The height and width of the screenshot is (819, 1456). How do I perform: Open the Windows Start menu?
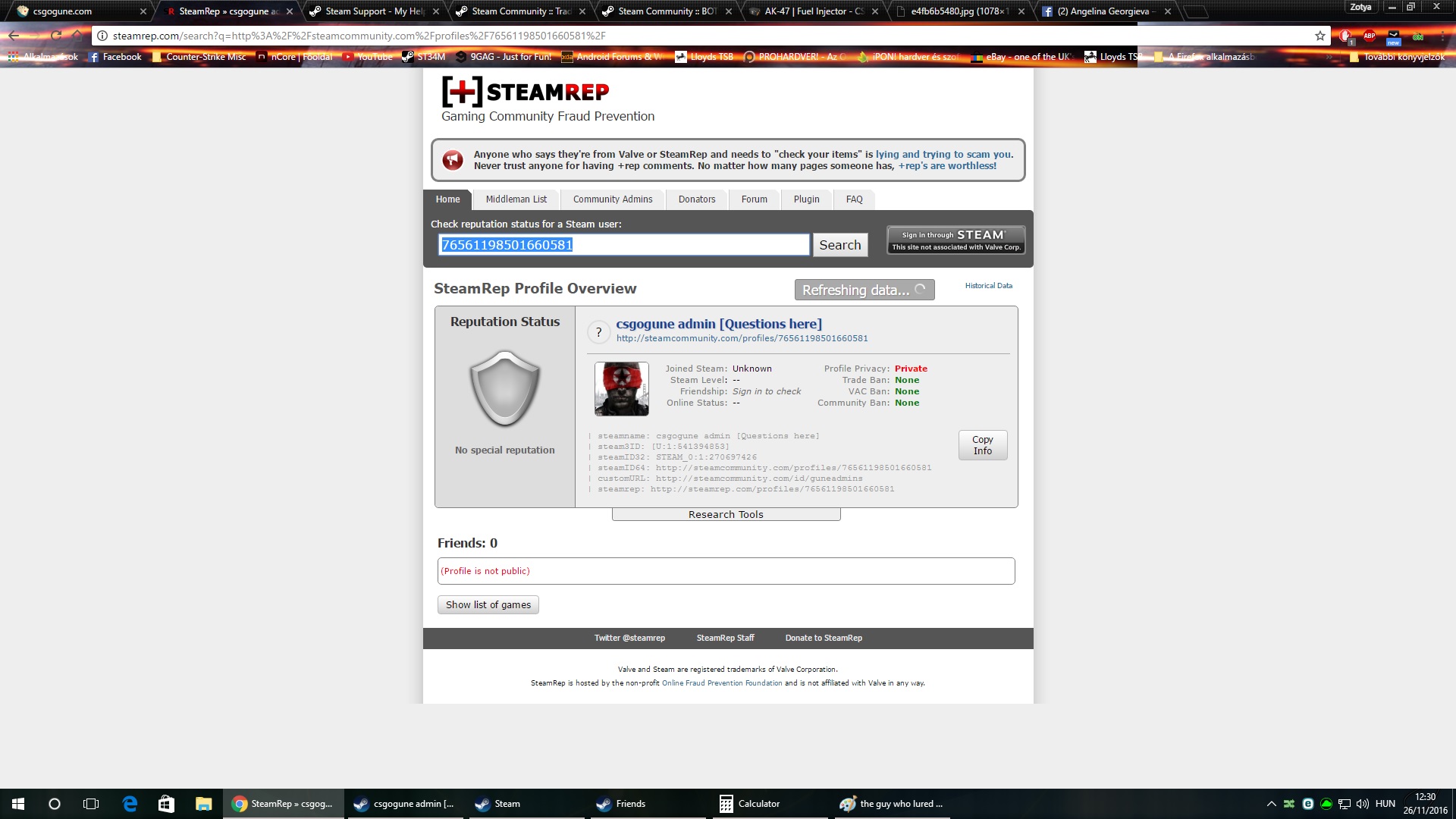[18, 804]
